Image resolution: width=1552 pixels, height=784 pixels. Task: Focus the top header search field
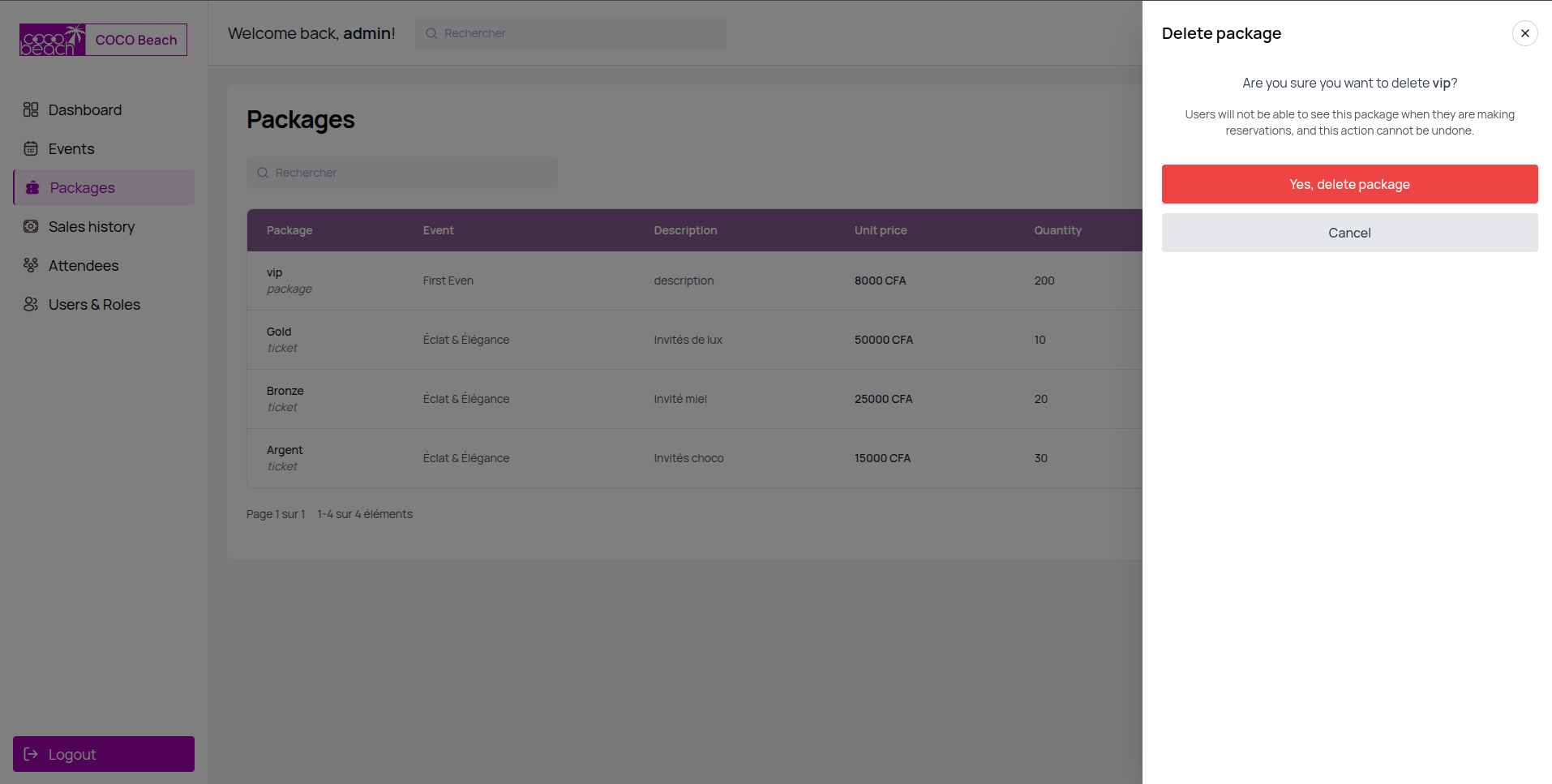(x=580, y=33)
